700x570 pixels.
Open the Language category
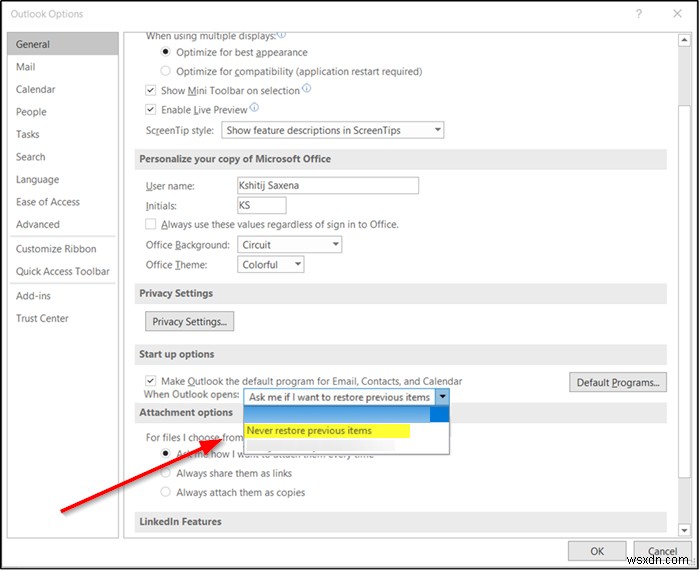(x=63, y=179)
